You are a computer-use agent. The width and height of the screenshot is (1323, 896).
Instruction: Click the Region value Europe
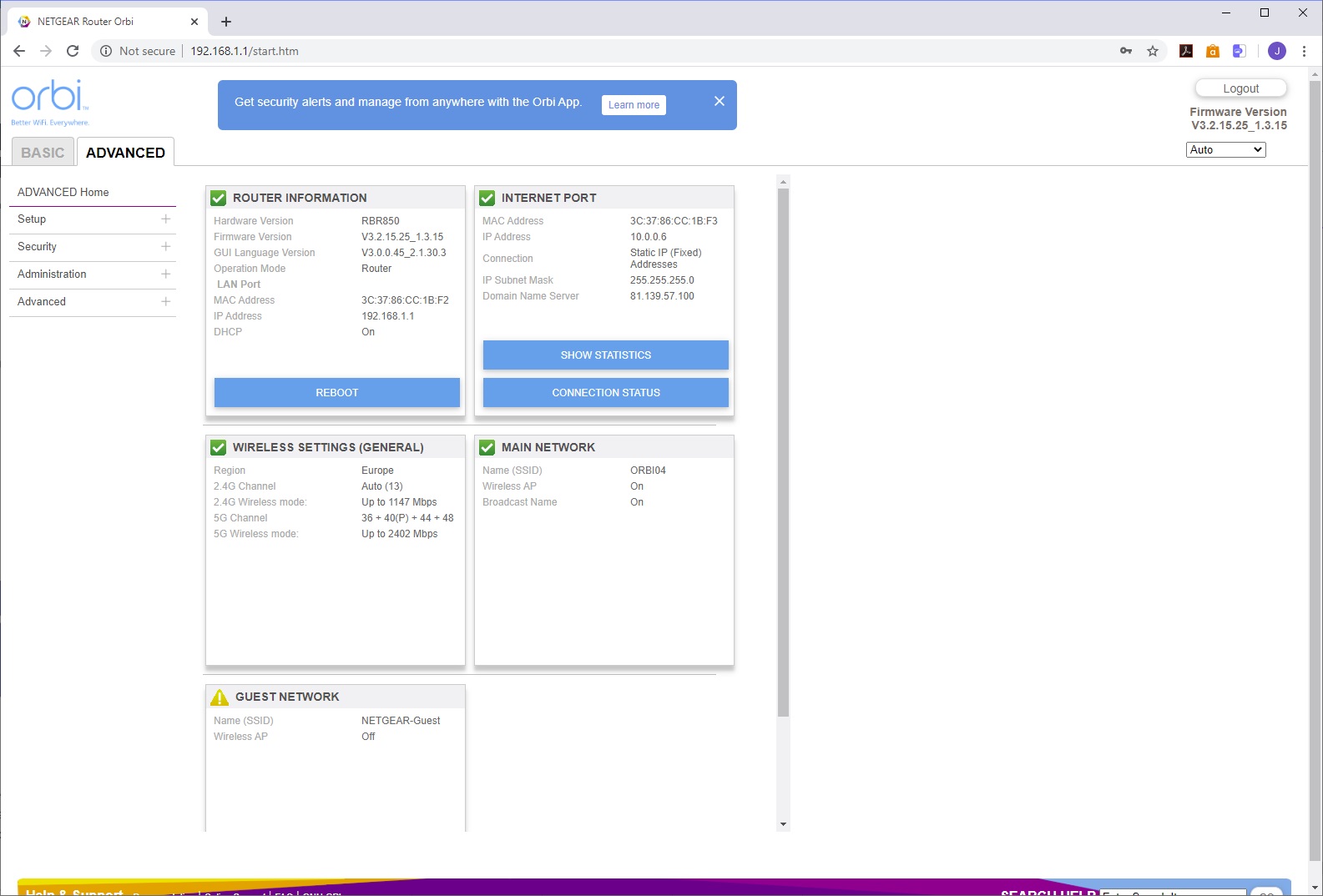pos(377,471)
